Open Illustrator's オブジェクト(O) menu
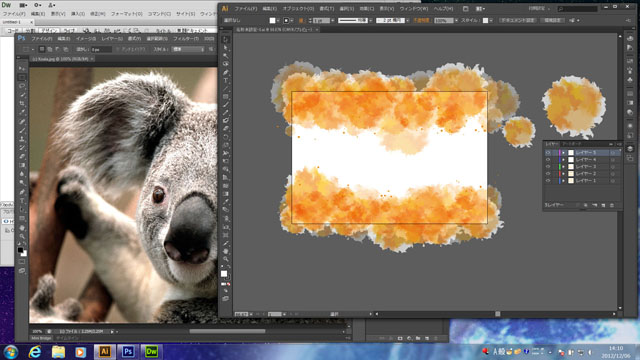This screenshot has width=640, height=360. pos(298,9)
